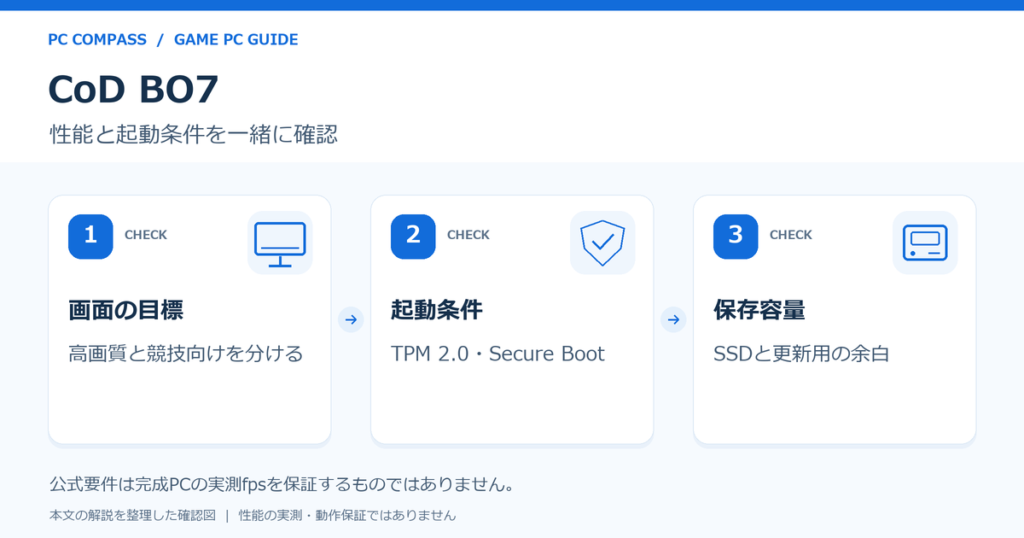Click the monitor icon in card 1
The height and width of the screenshot is (538, 1024).
pyautogui.click(x=280, y=243)
